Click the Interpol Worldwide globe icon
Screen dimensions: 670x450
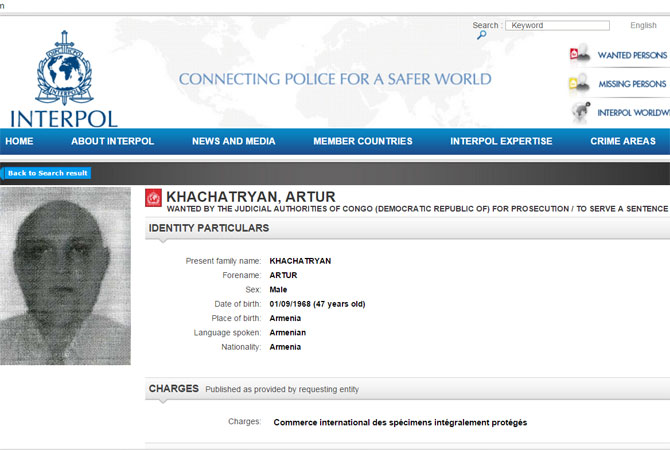tap(581, 112)
